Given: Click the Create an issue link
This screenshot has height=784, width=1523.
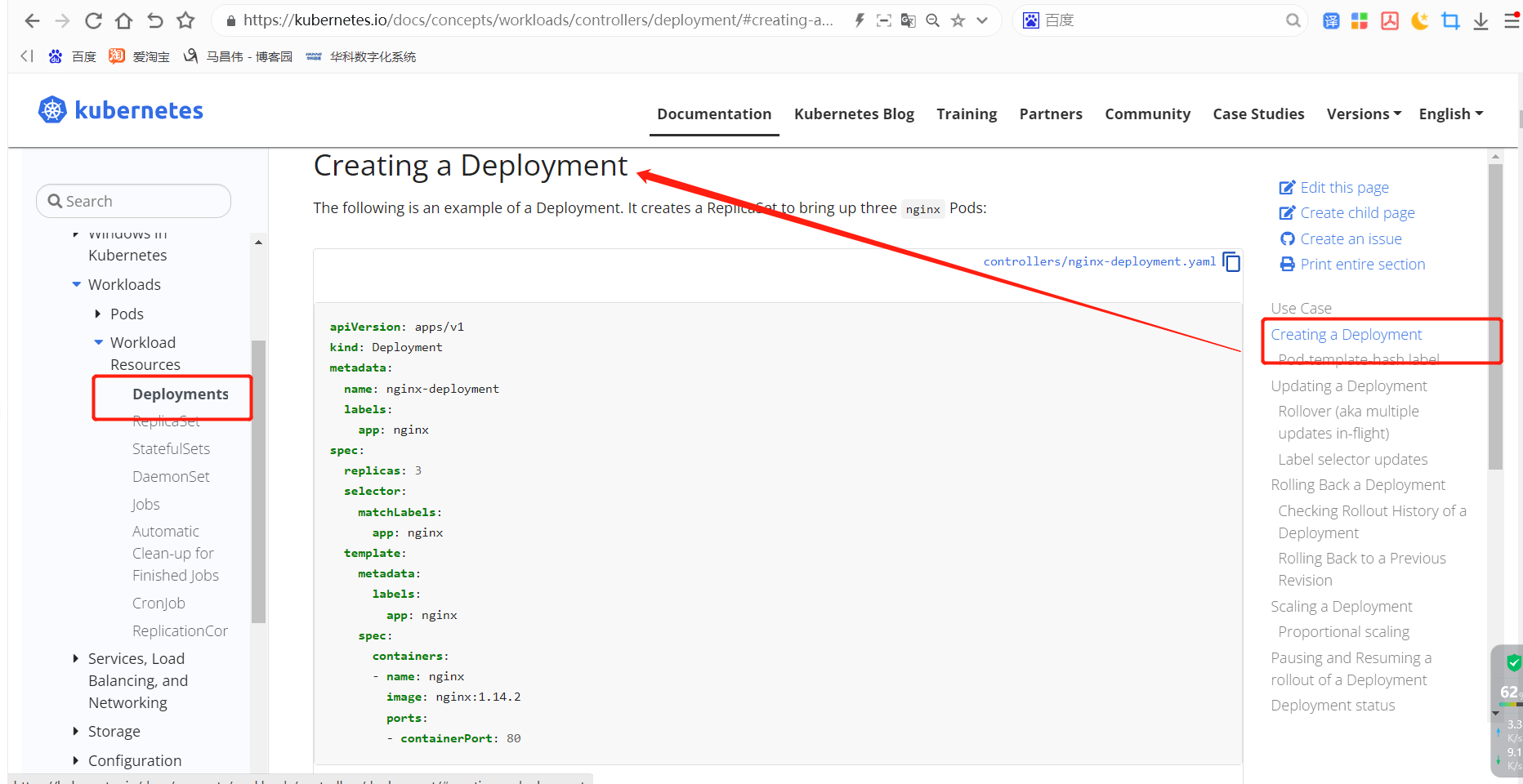Looking at the screenshot, I should coord(1340,238).
